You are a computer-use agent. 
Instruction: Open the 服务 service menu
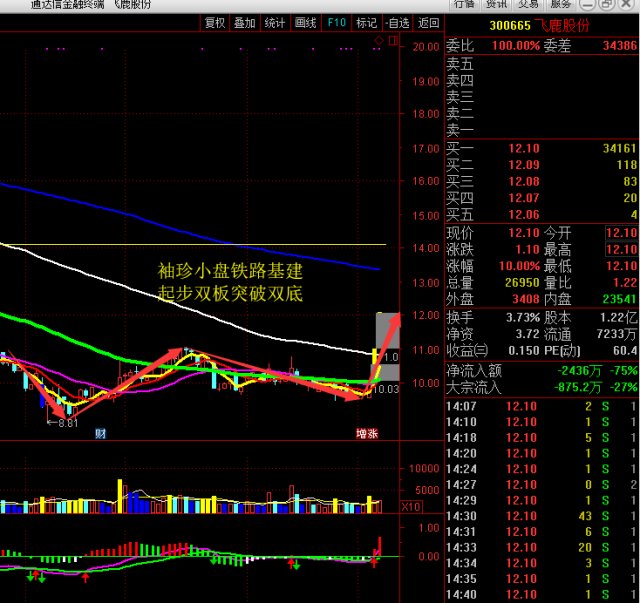[561, 4]
